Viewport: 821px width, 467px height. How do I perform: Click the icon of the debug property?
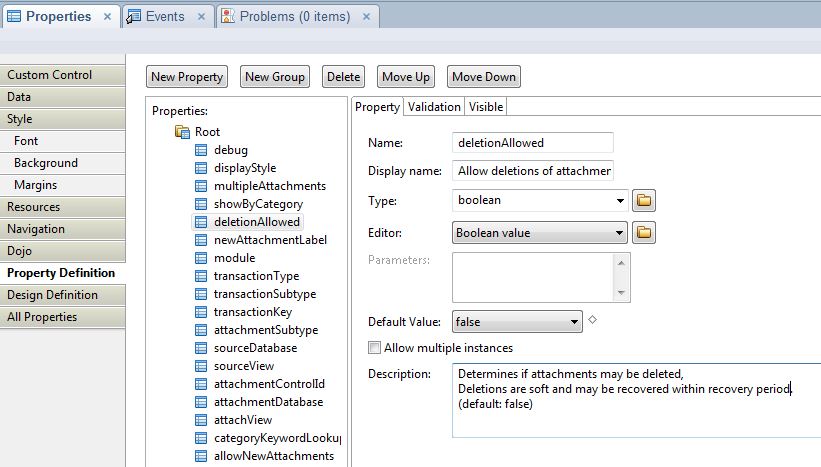[201, 150]
